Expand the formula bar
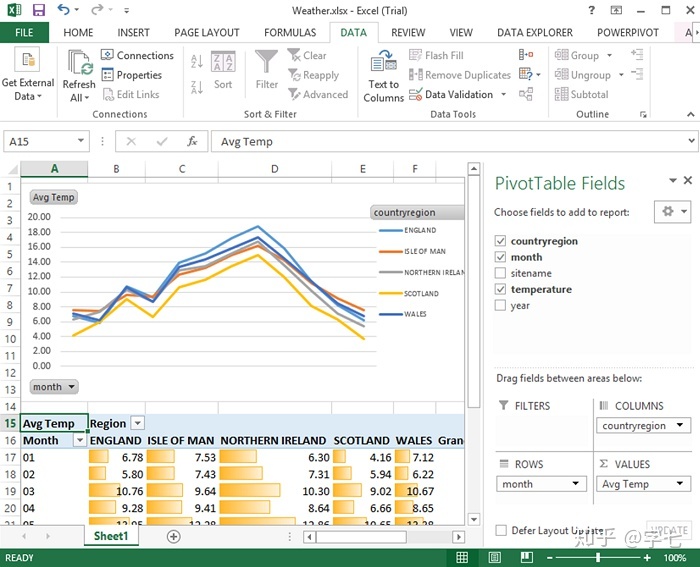Image resolution: width=700 pixels, height=567 pixels. (691, 141)
